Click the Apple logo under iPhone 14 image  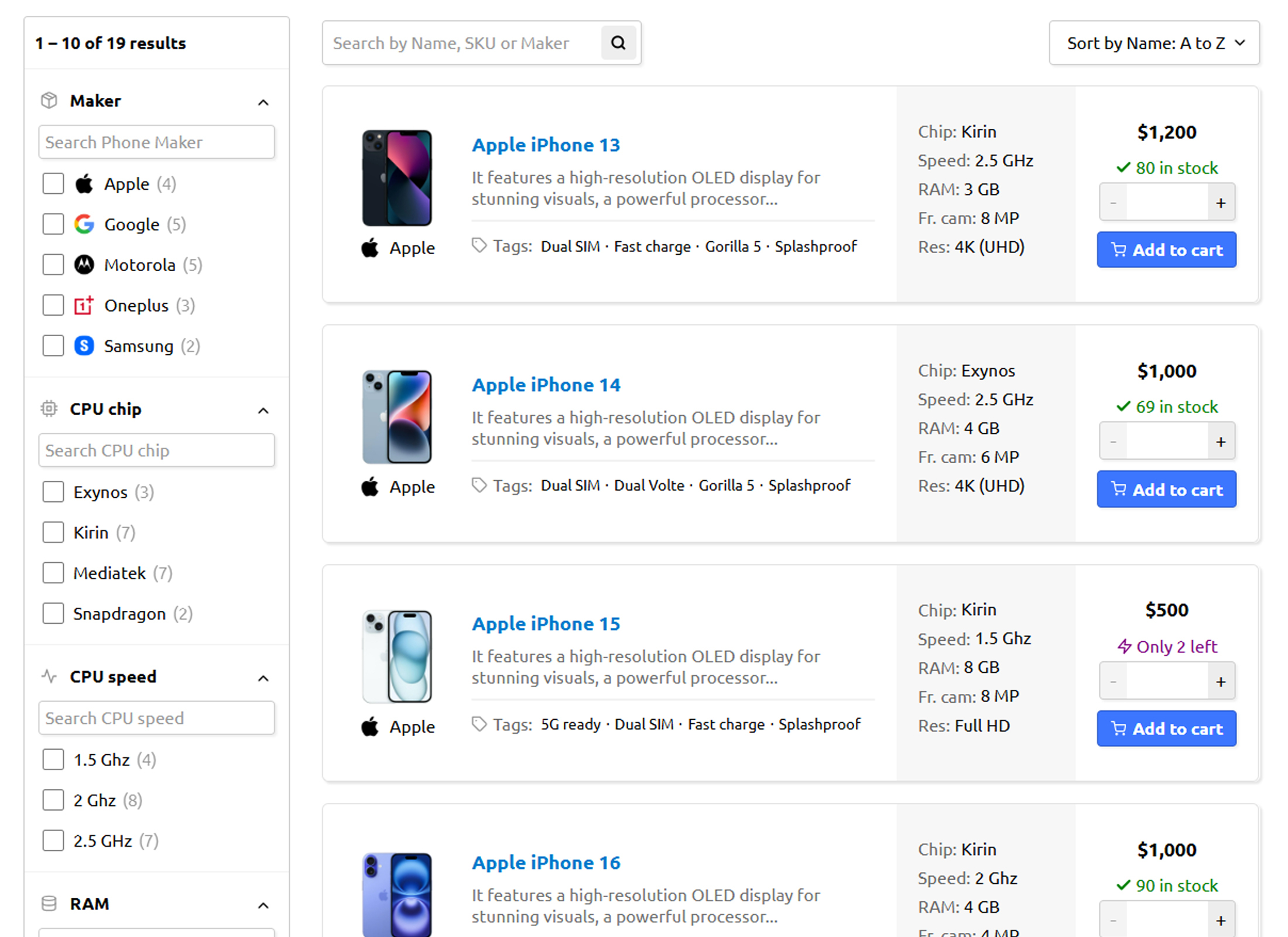370,487
